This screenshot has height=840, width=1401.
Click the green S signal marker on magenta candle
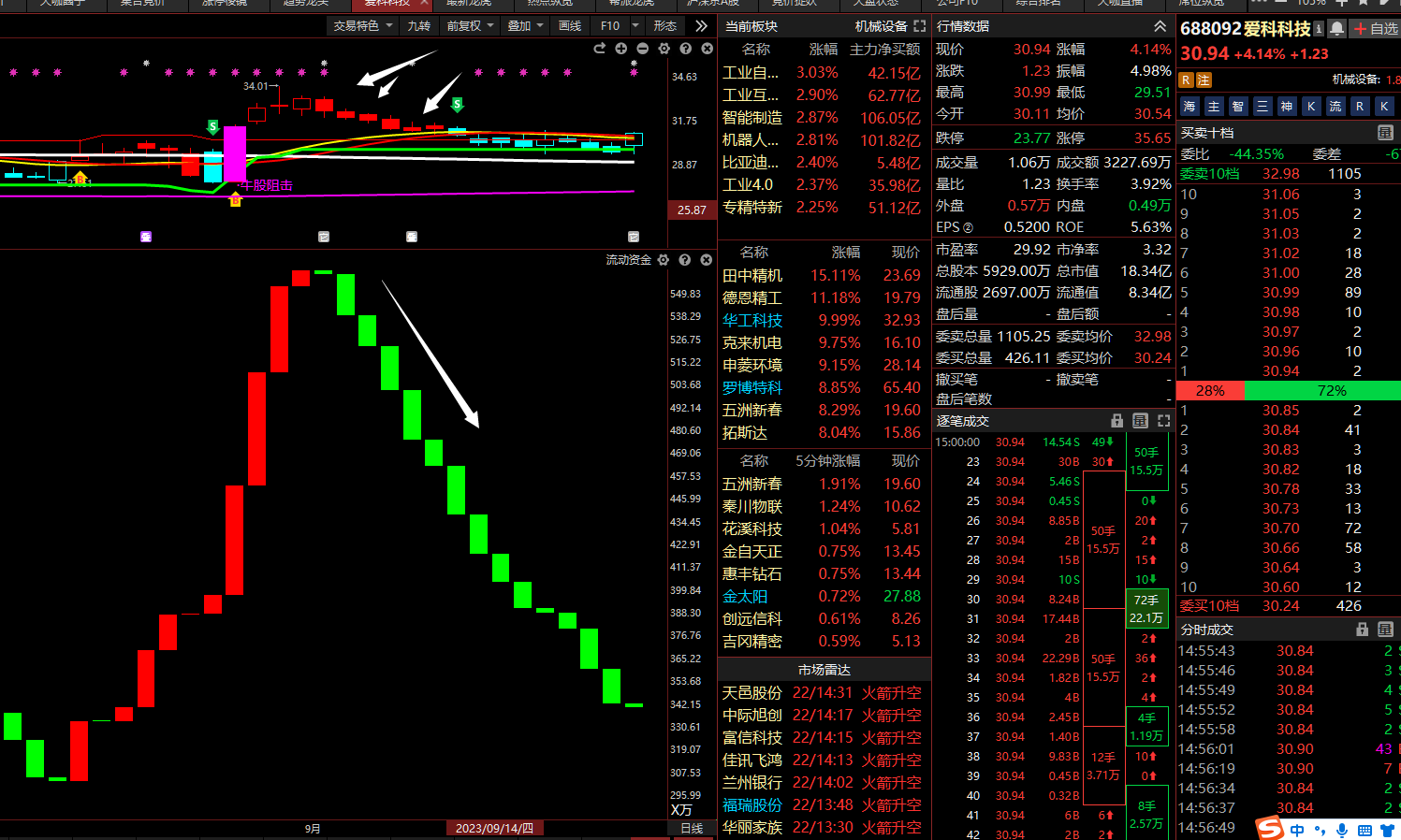(213, 126)
